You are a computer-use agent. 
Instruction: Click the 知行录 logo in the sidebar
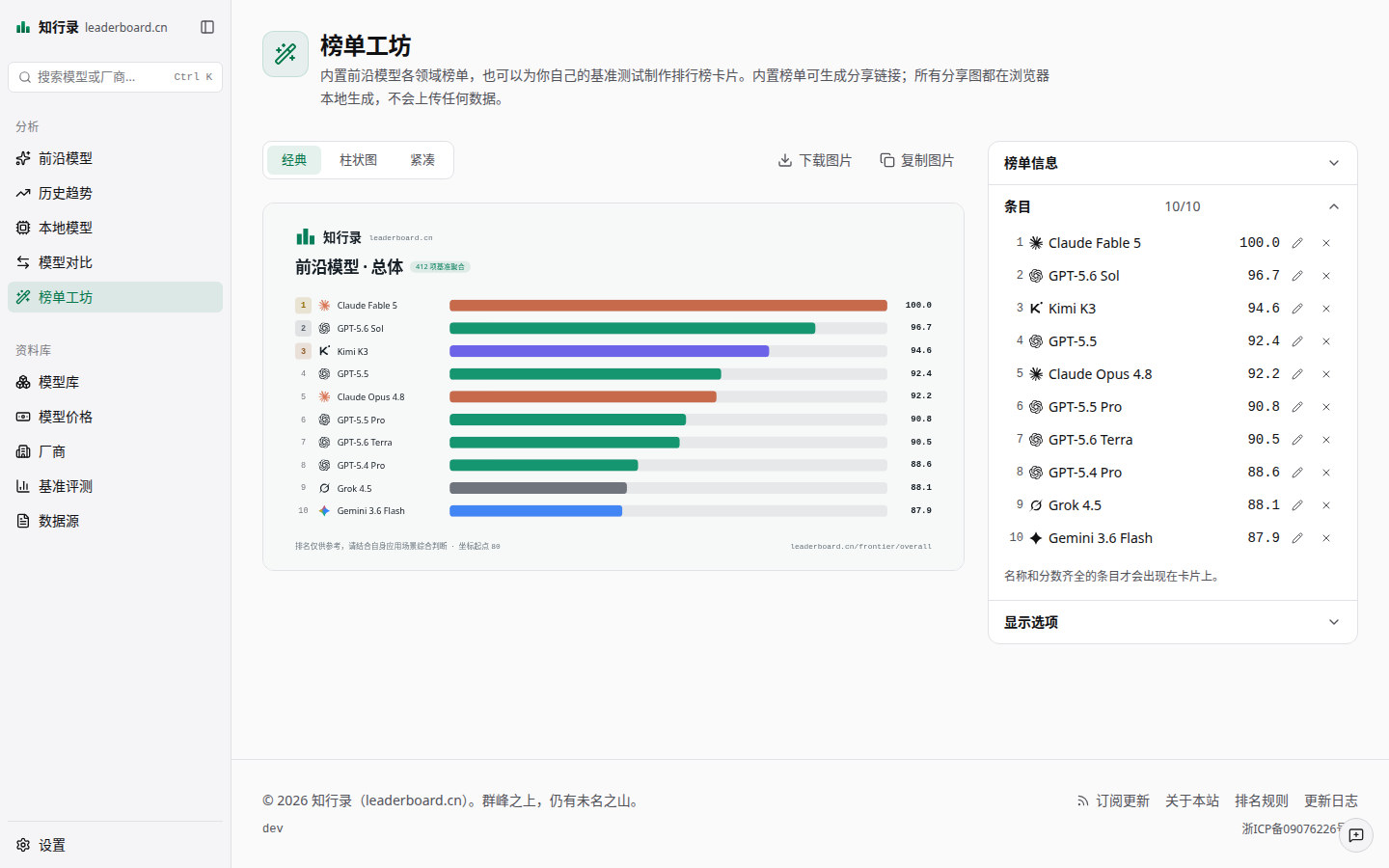[91, 27]
